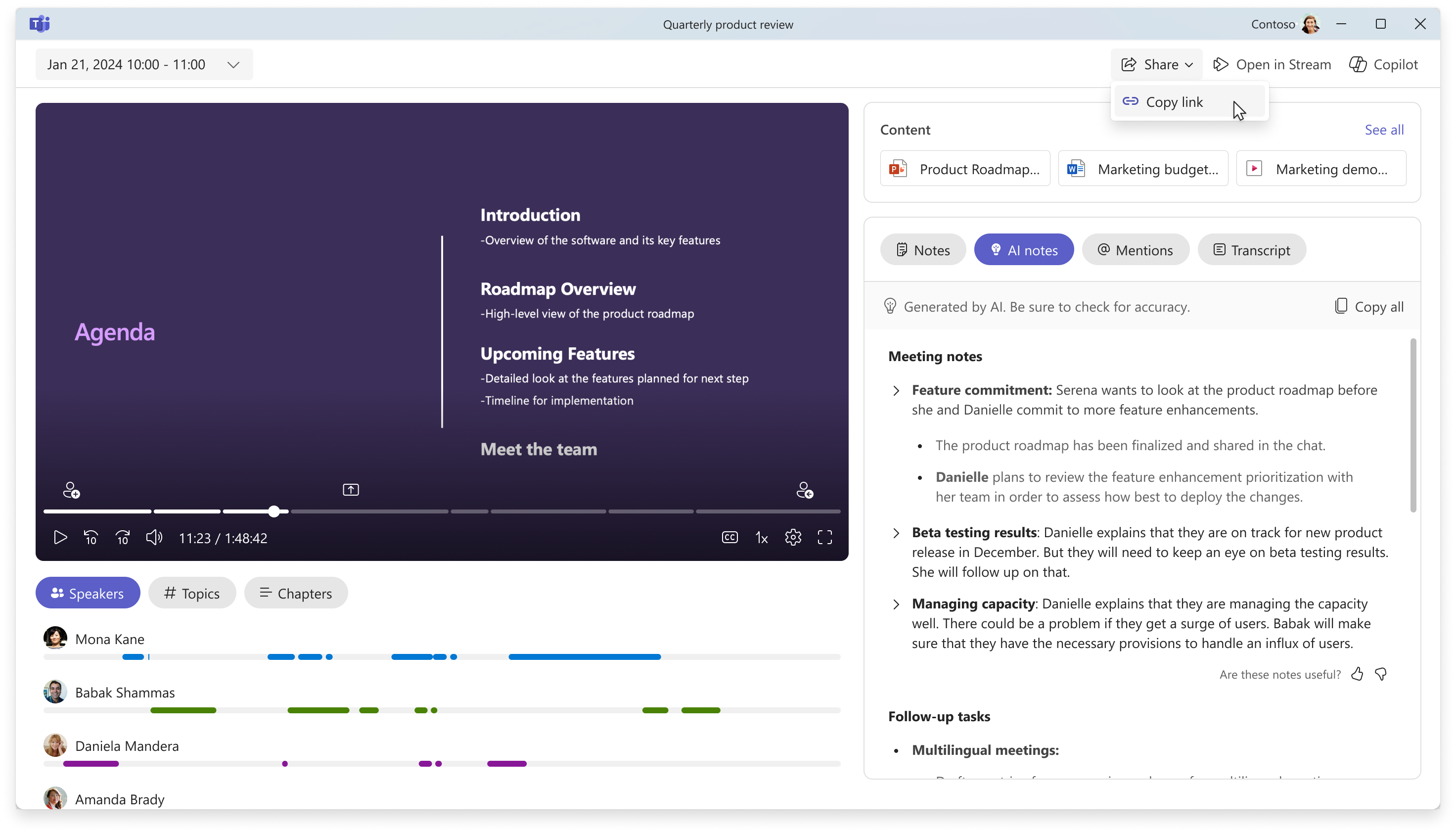Click Multilingual meetings task item
Screen dimensions: 1456x833
pyautogui.click(x=985, y=750)
